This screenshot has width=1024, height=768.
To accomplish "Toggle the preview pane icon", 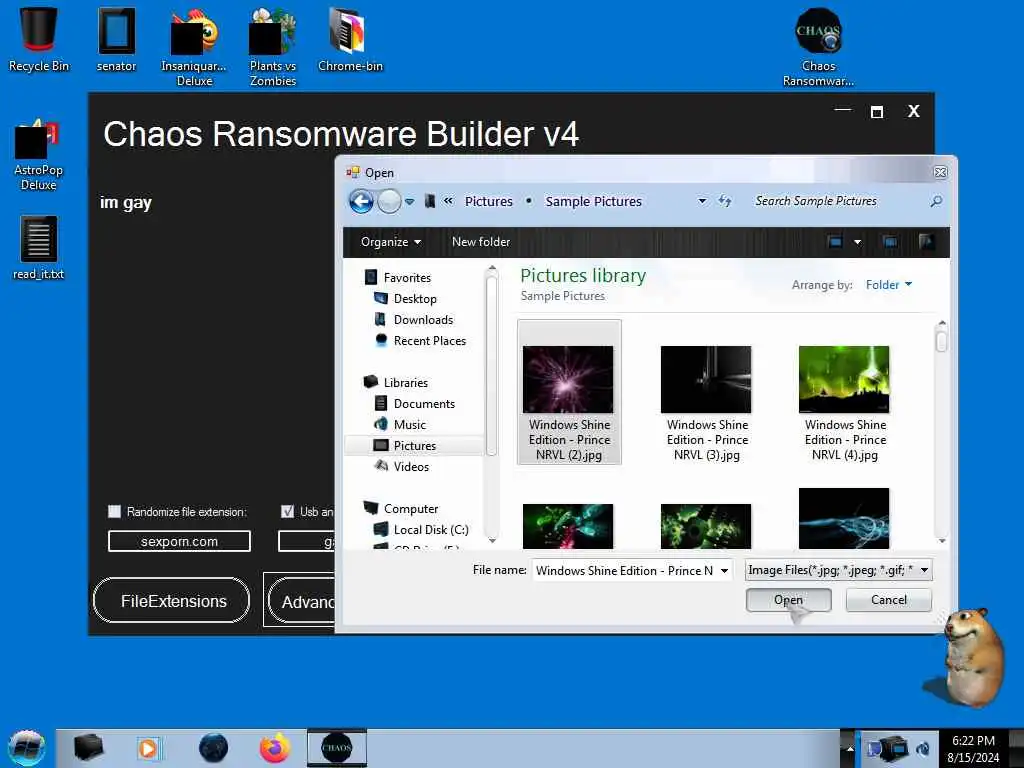I will (889, 242).
